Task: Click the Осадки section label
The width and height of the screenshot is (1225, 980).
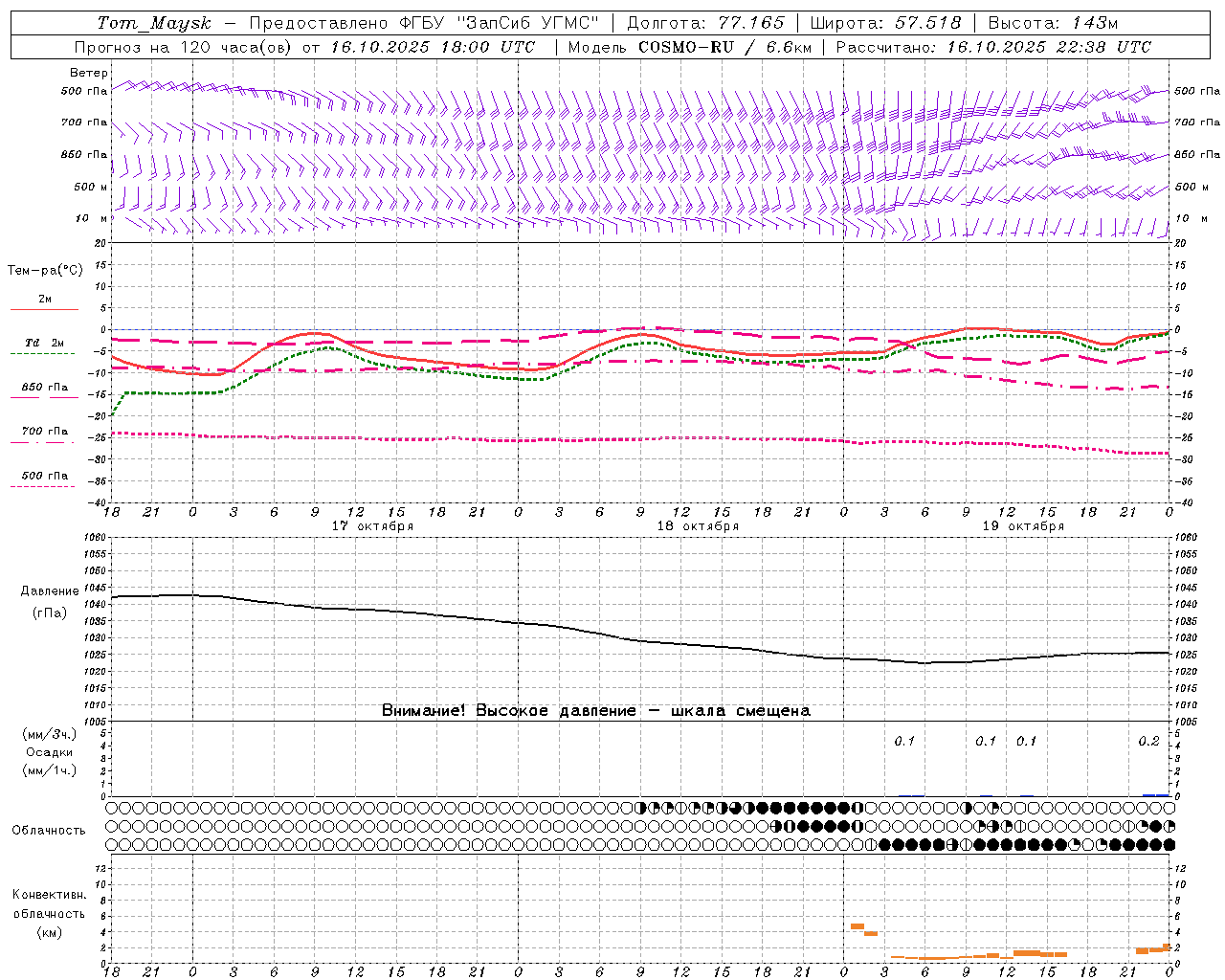Action: point(50,752)
